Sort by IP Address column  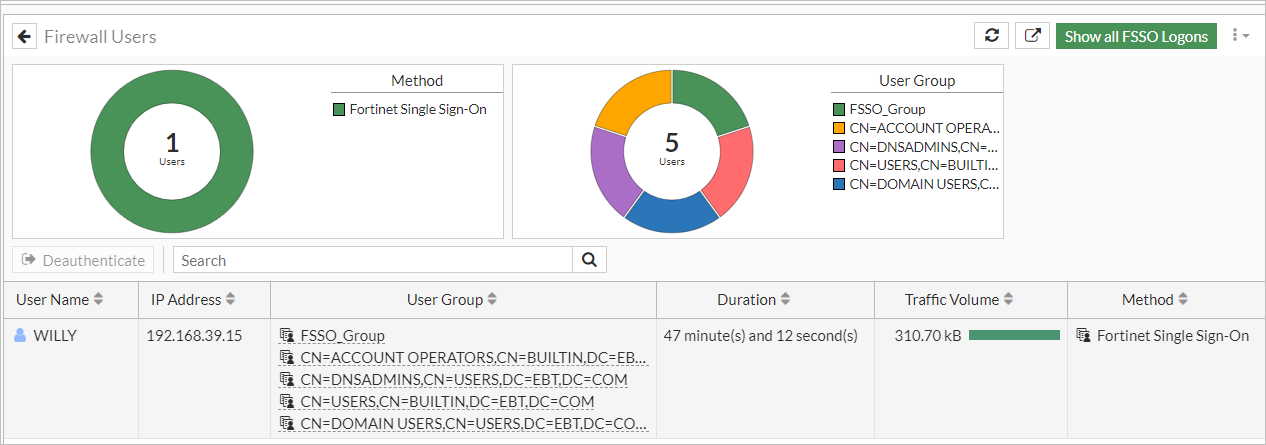193,300
